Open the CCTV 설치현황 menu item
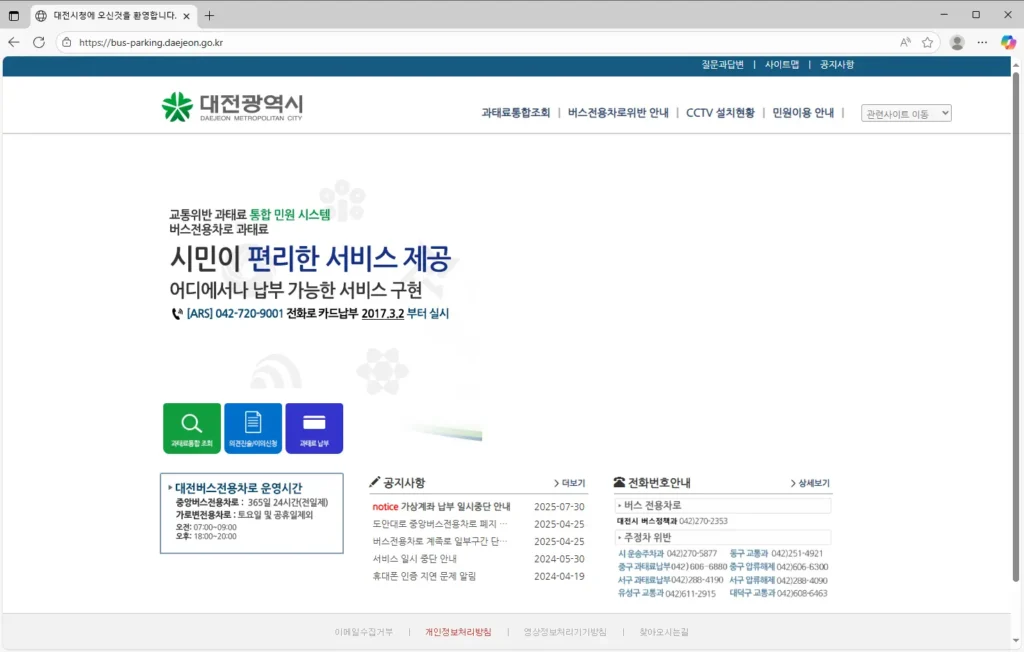Screen dimensions: 1024x652 click(720, 113)
